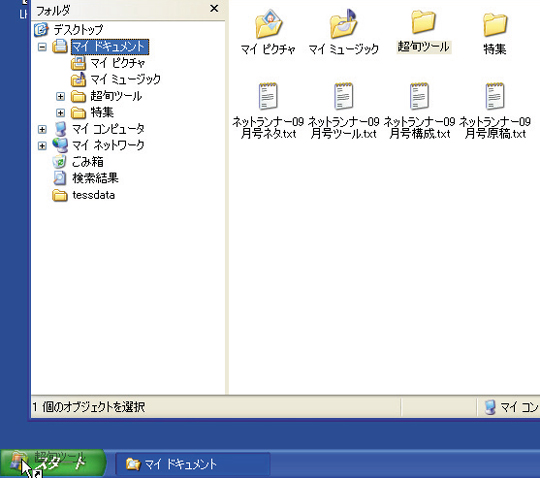
Task: Click マイ ピクチャ label in file pane
Action: (x=268, y=49)
